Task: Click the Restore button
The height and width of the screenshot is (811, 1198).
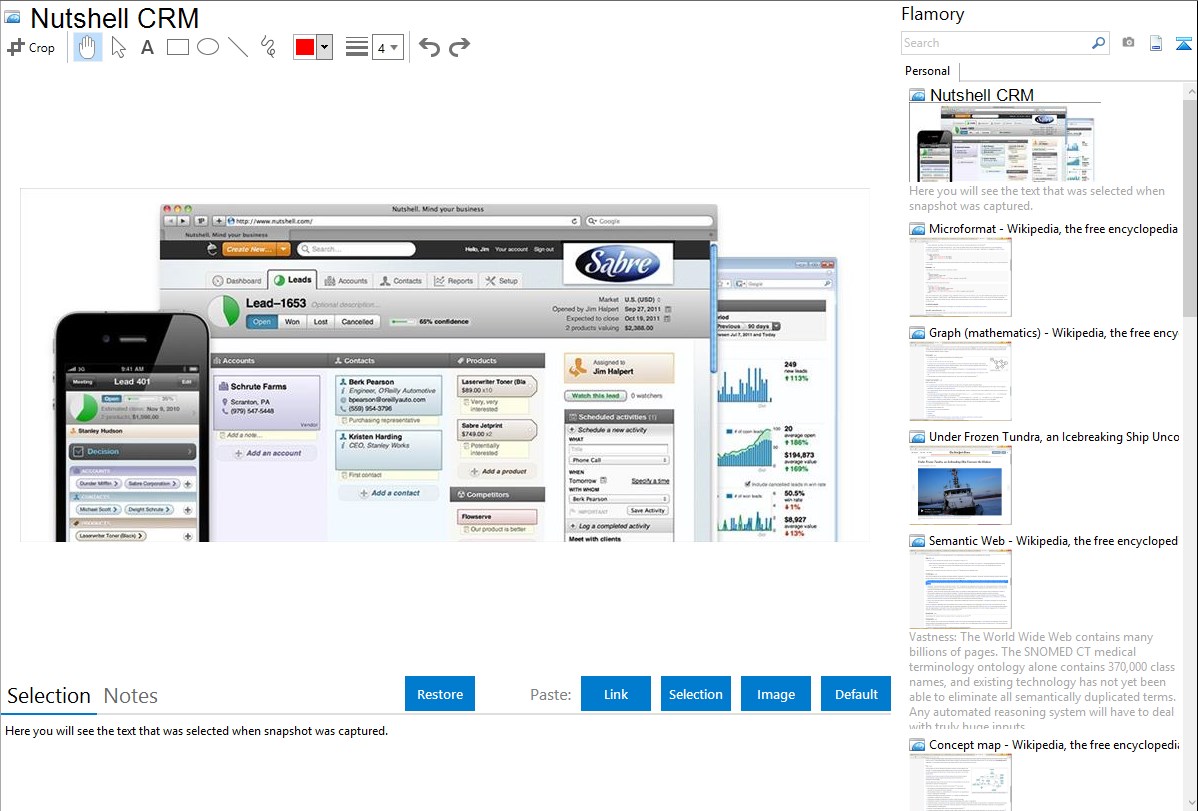Action: [x=440, y=694]
